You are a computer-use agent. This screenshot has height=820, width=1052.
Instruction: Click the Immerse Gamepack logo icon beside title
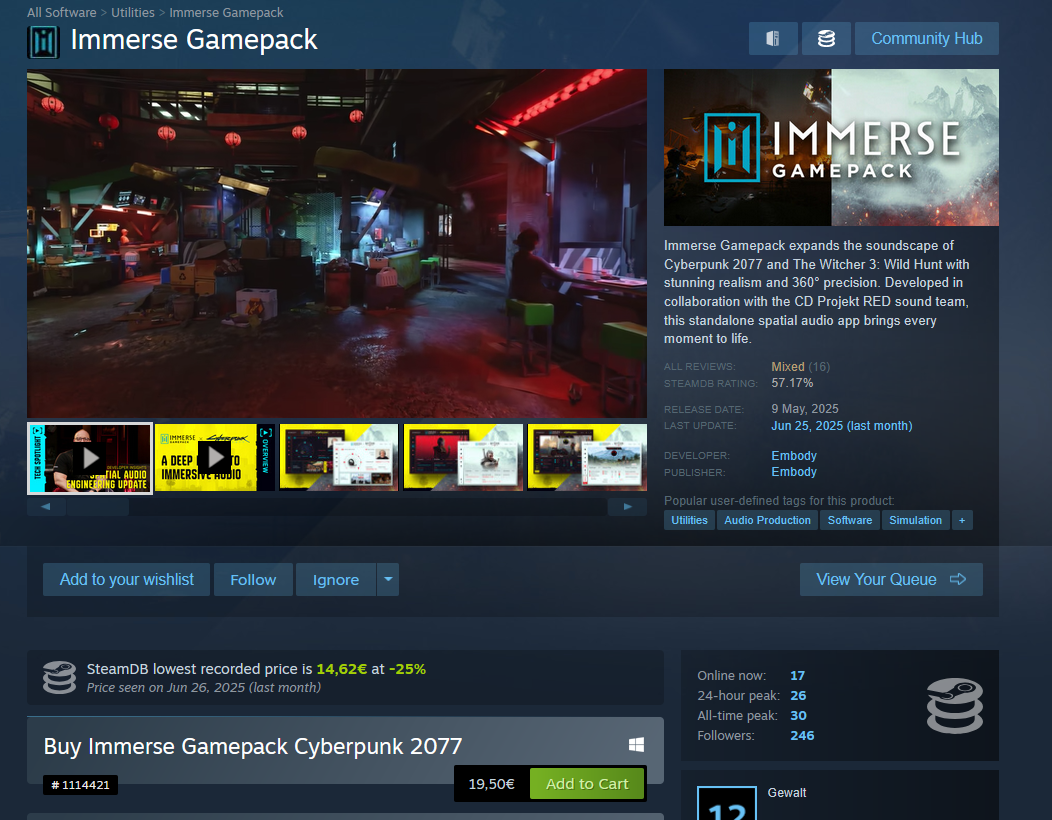[44, 42]
